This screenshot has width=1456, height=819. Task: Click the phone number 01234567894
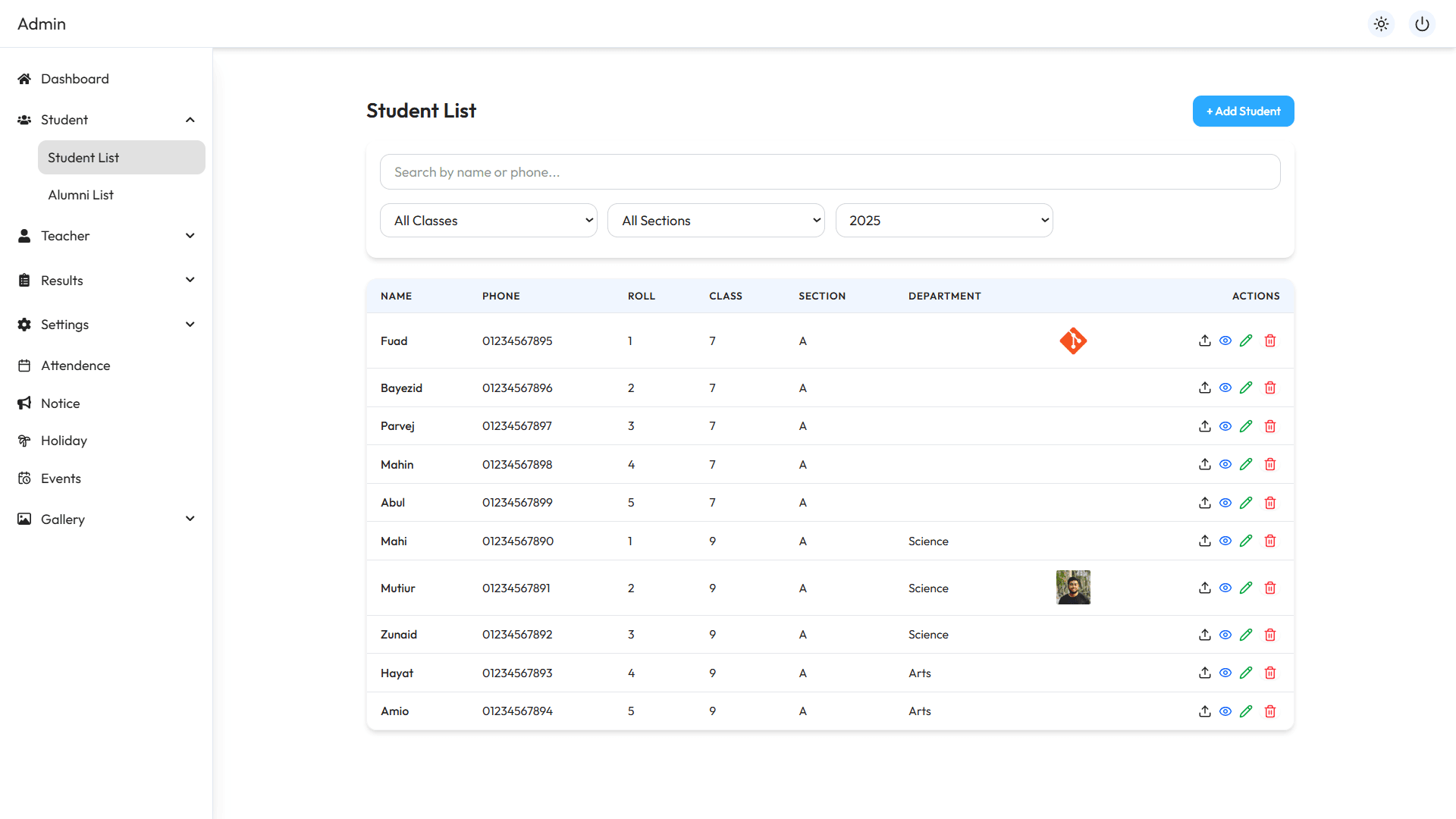pos(517,711)
